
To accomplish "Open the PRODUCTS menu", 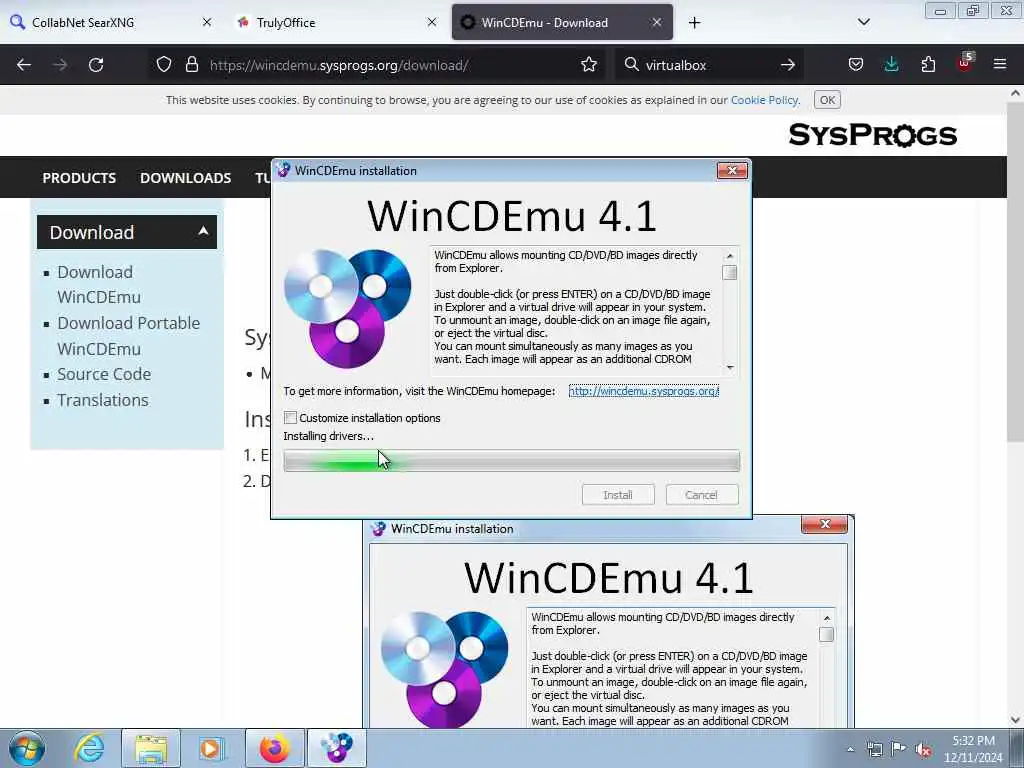I will tap(79, 178).
